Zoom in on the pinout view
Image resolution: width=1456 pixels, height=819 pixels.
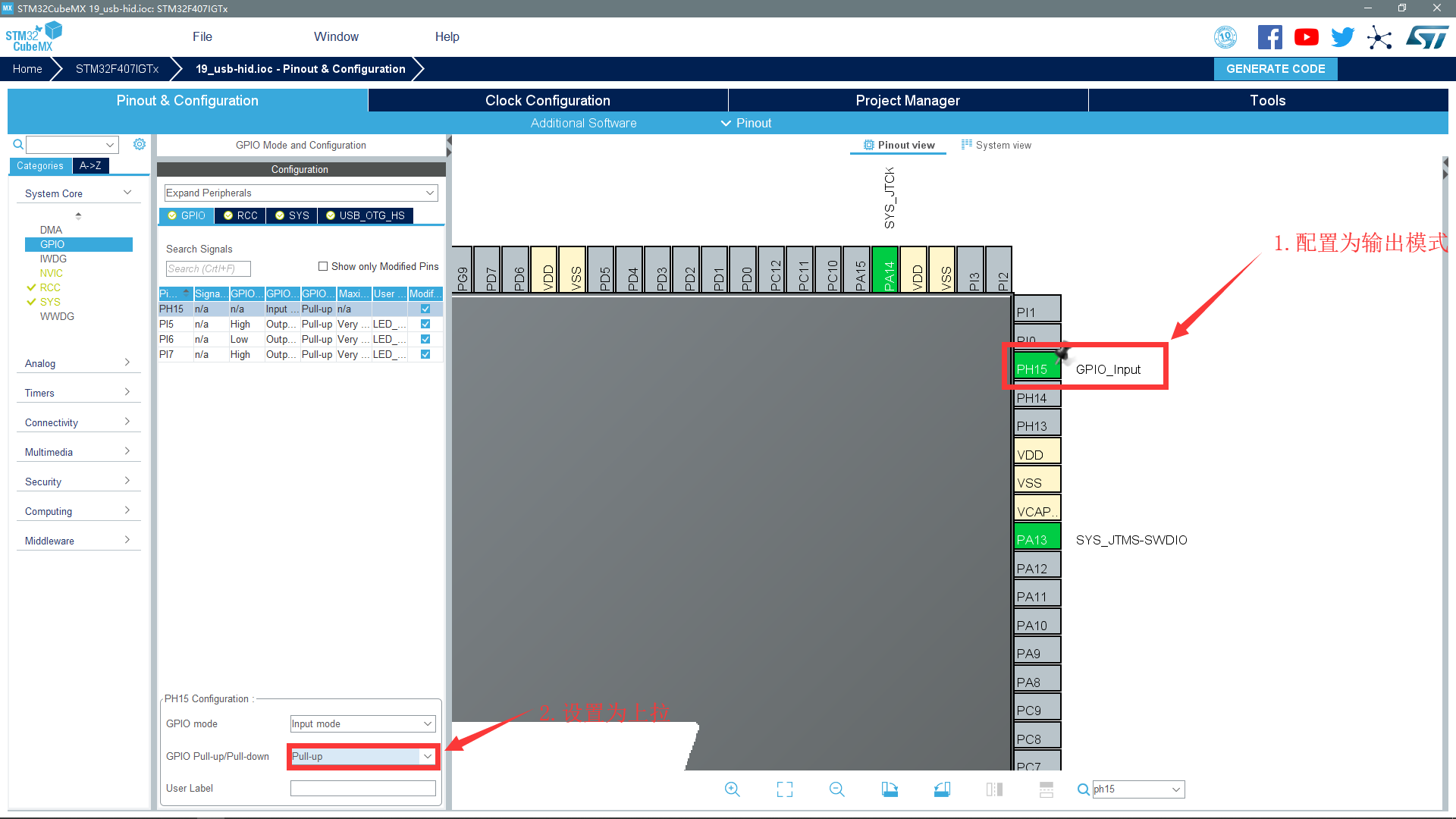click(x=732, y=789)
